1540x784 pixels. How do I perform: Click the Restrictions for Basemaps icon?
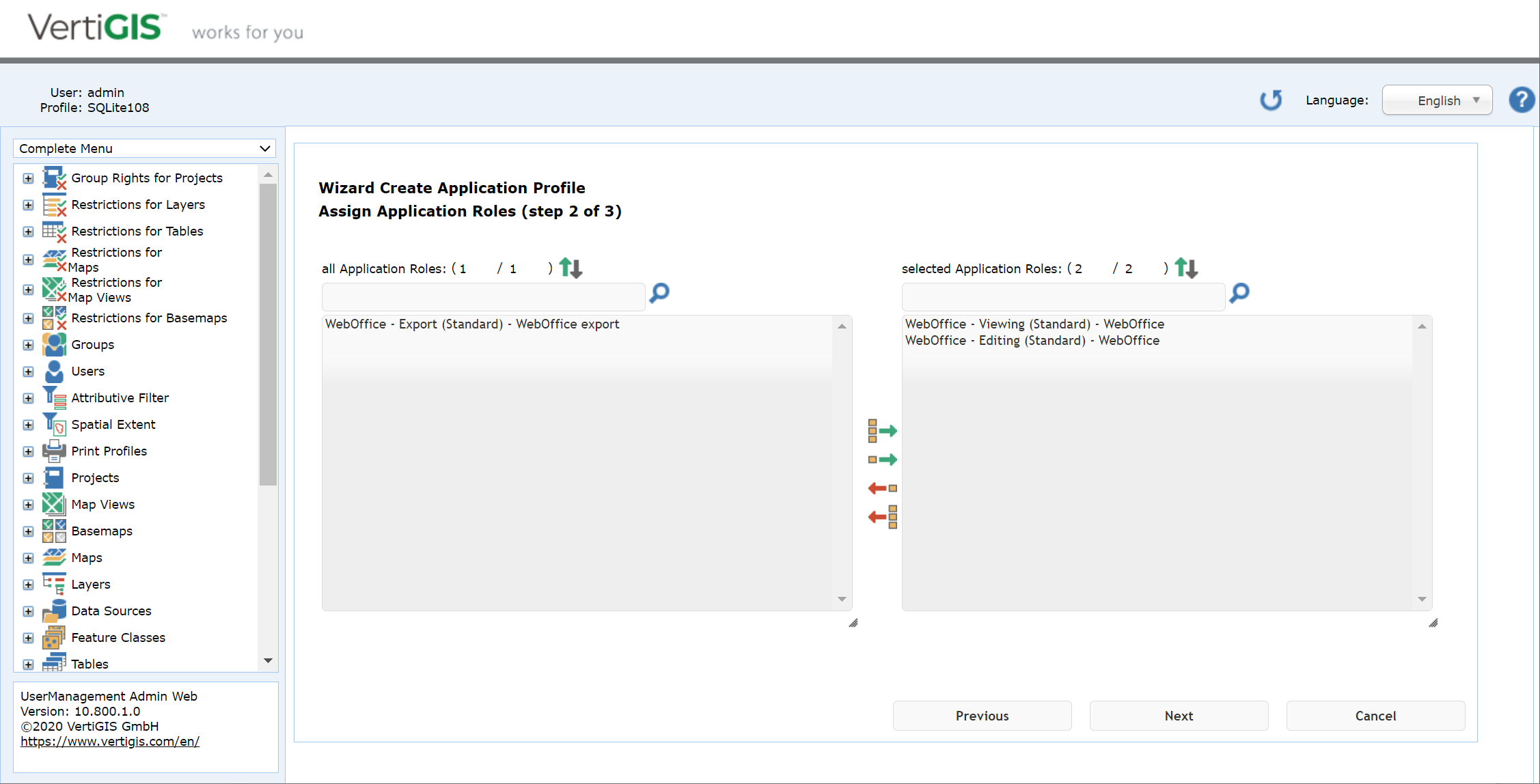coord(53,318)
